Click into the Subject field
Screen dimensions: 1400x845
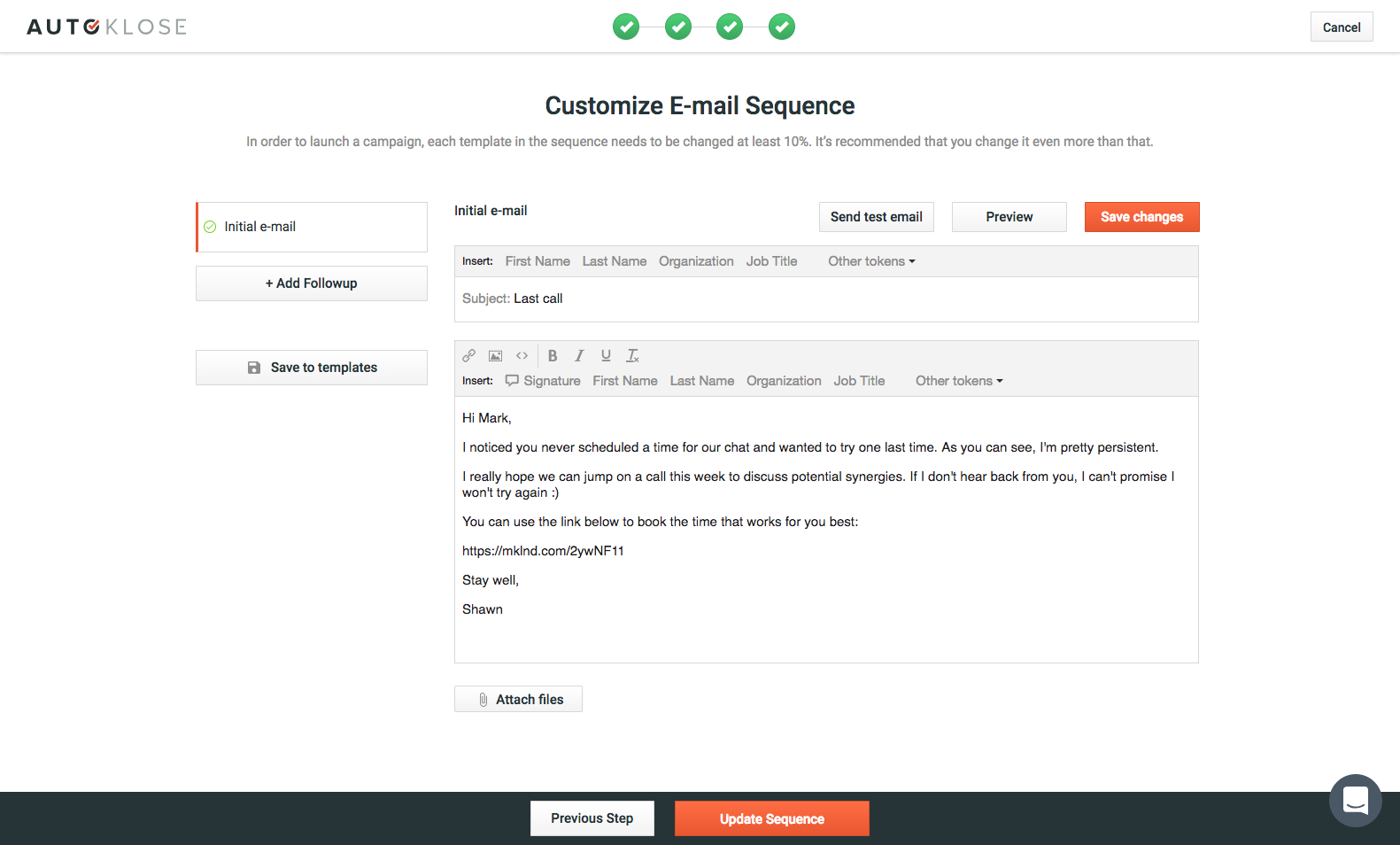[797, 299]
